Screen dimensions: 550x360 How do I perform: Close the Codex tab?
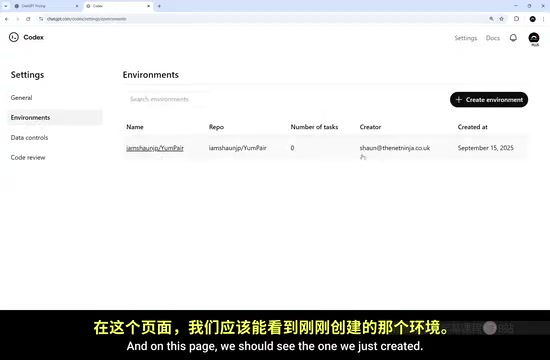pyautogui.click(x=148, y=6)
